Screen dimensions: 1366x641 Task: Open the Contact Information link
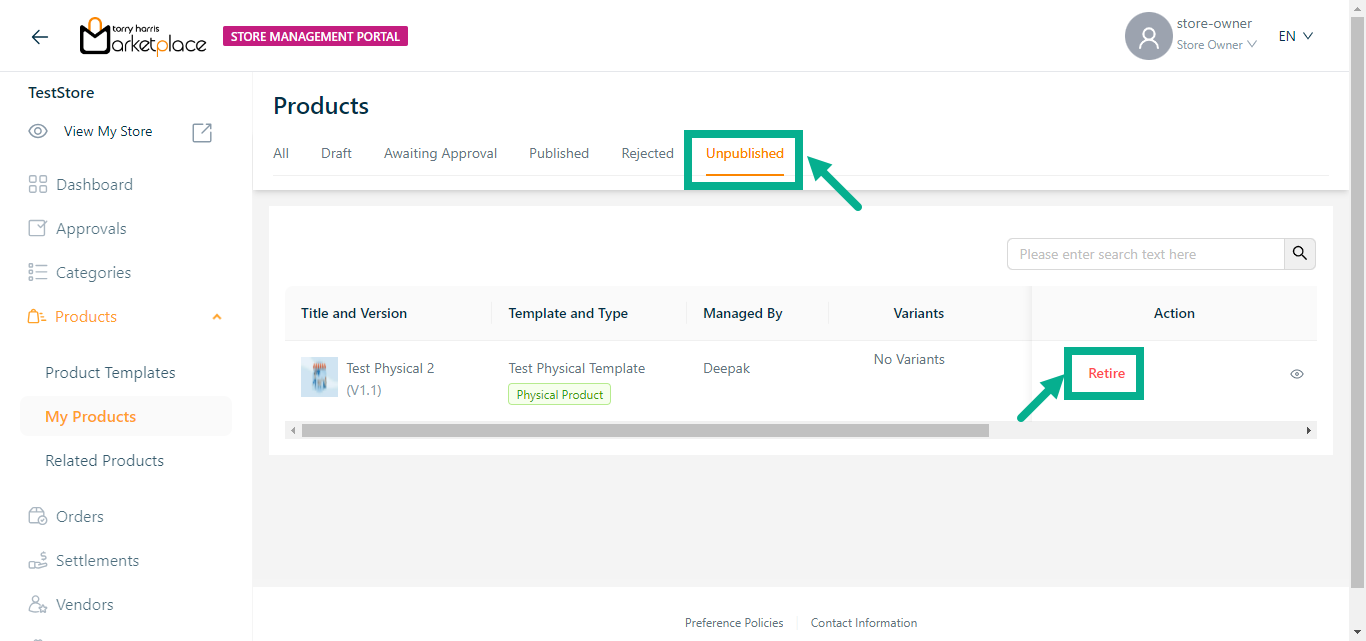point(863,623)
